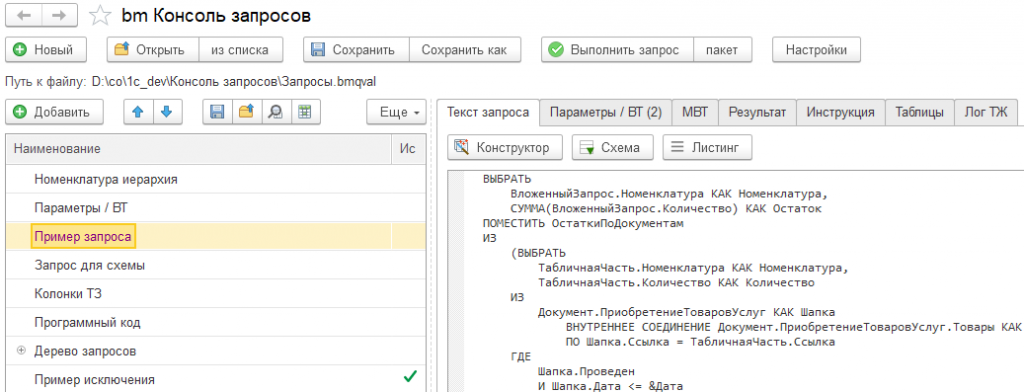Go forward with the right arrow
This screenshot has height=392, width=1024.
click(59, 16)
